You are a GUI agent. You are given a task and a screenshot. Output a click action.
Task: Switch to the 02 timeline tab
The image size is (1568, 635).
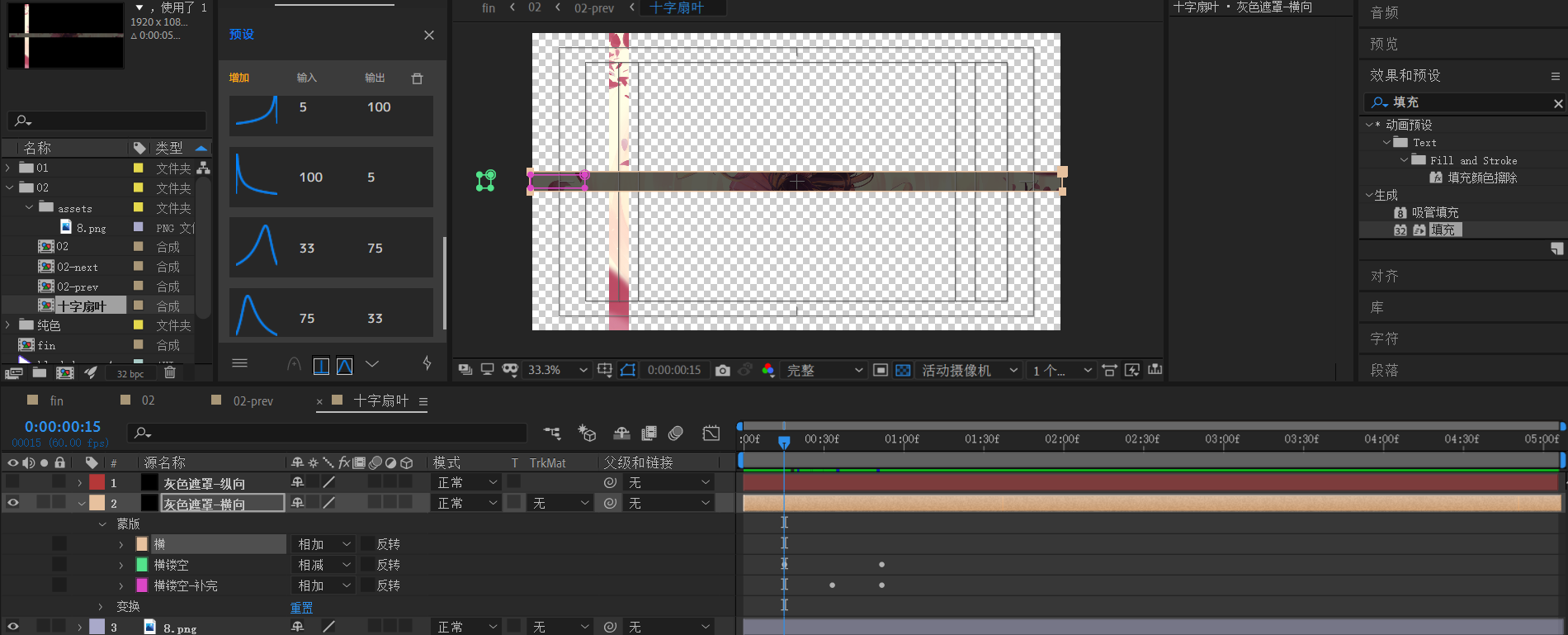[148, 400]
